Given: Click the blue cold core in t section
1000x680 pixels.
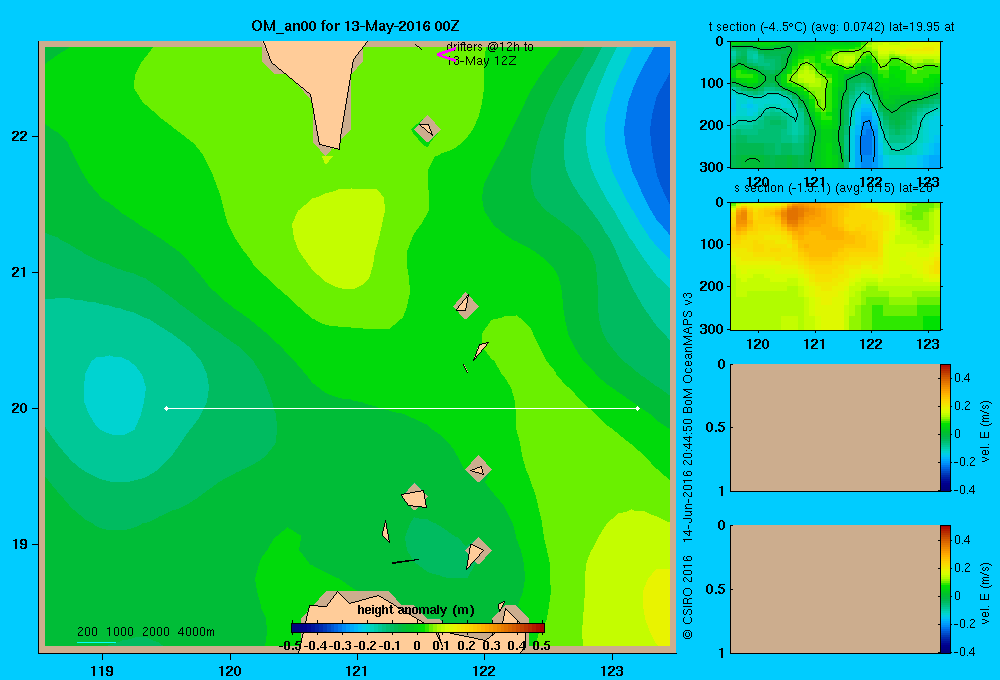Looking at the screenshot, I should point(867,142).
